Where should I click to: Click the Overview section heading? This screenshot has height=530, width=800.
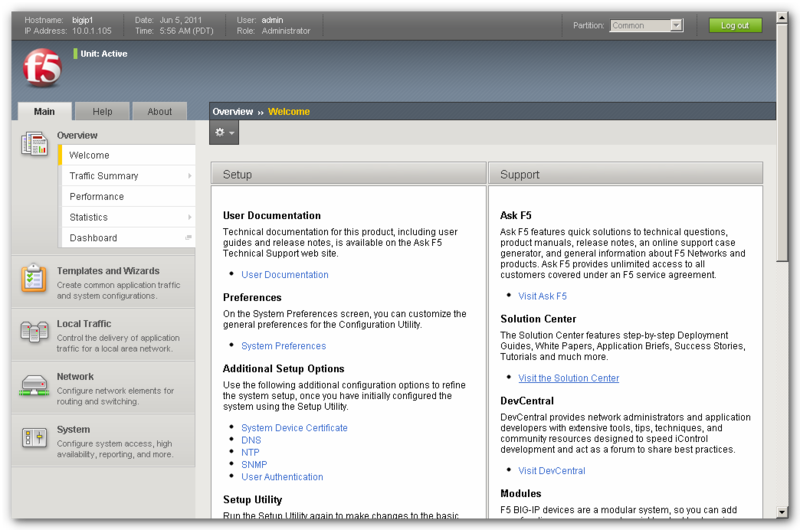coord(77,135)
